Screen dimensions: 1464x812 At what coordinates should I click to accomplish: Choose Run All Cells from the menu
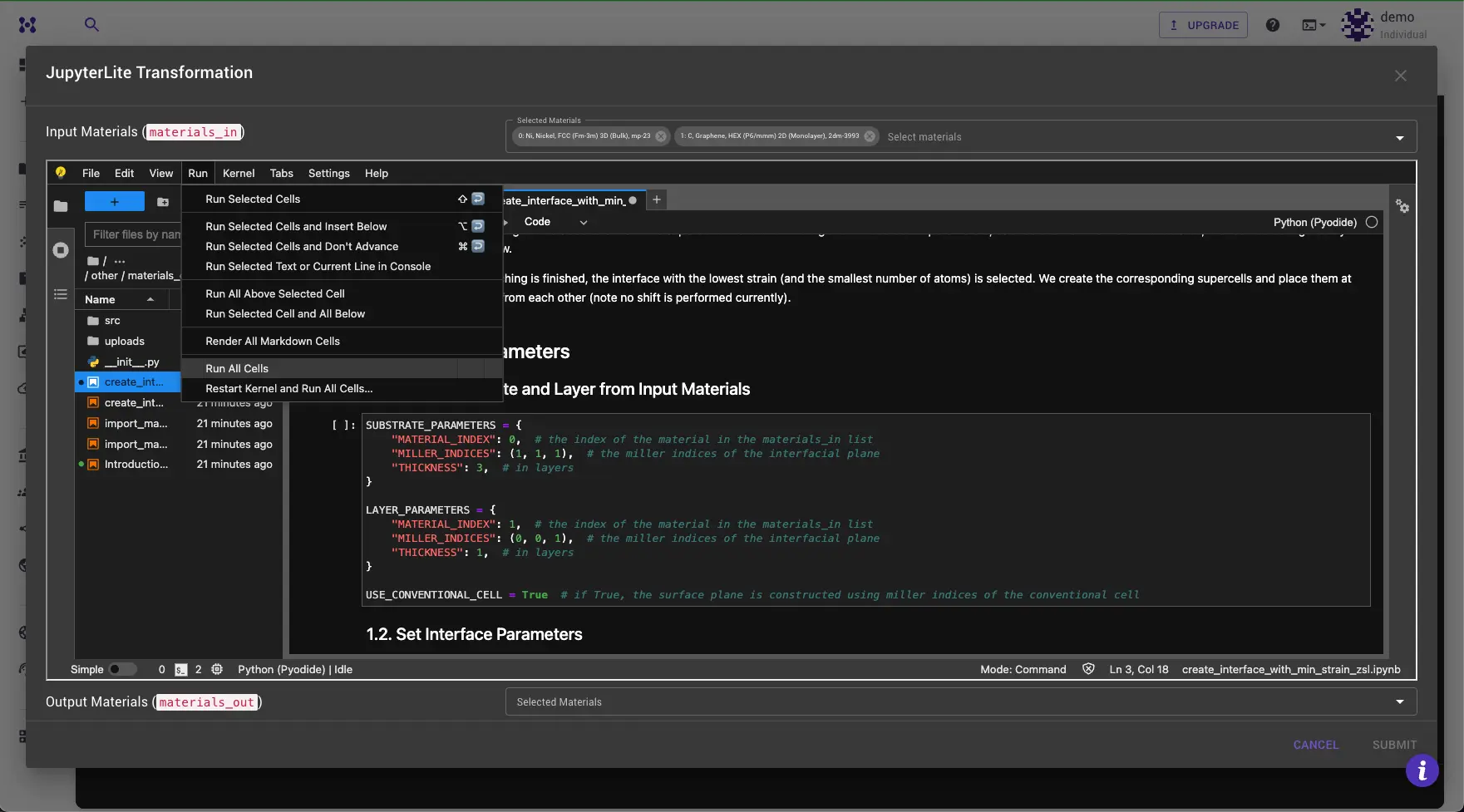click(x=237, y=368)
